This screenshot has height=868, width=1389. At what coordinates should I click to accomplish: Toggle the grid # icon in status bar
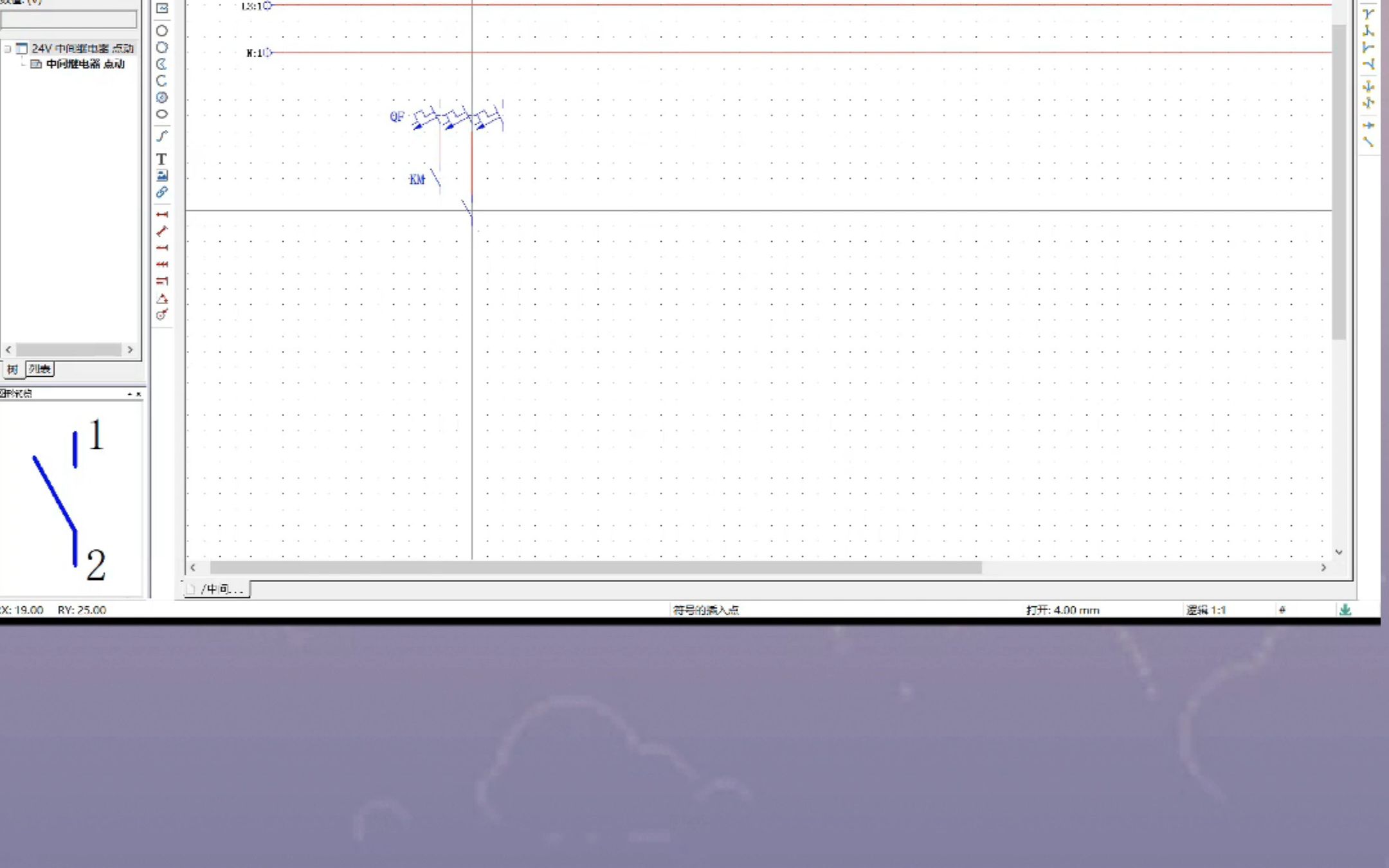tap(1282, 610)
